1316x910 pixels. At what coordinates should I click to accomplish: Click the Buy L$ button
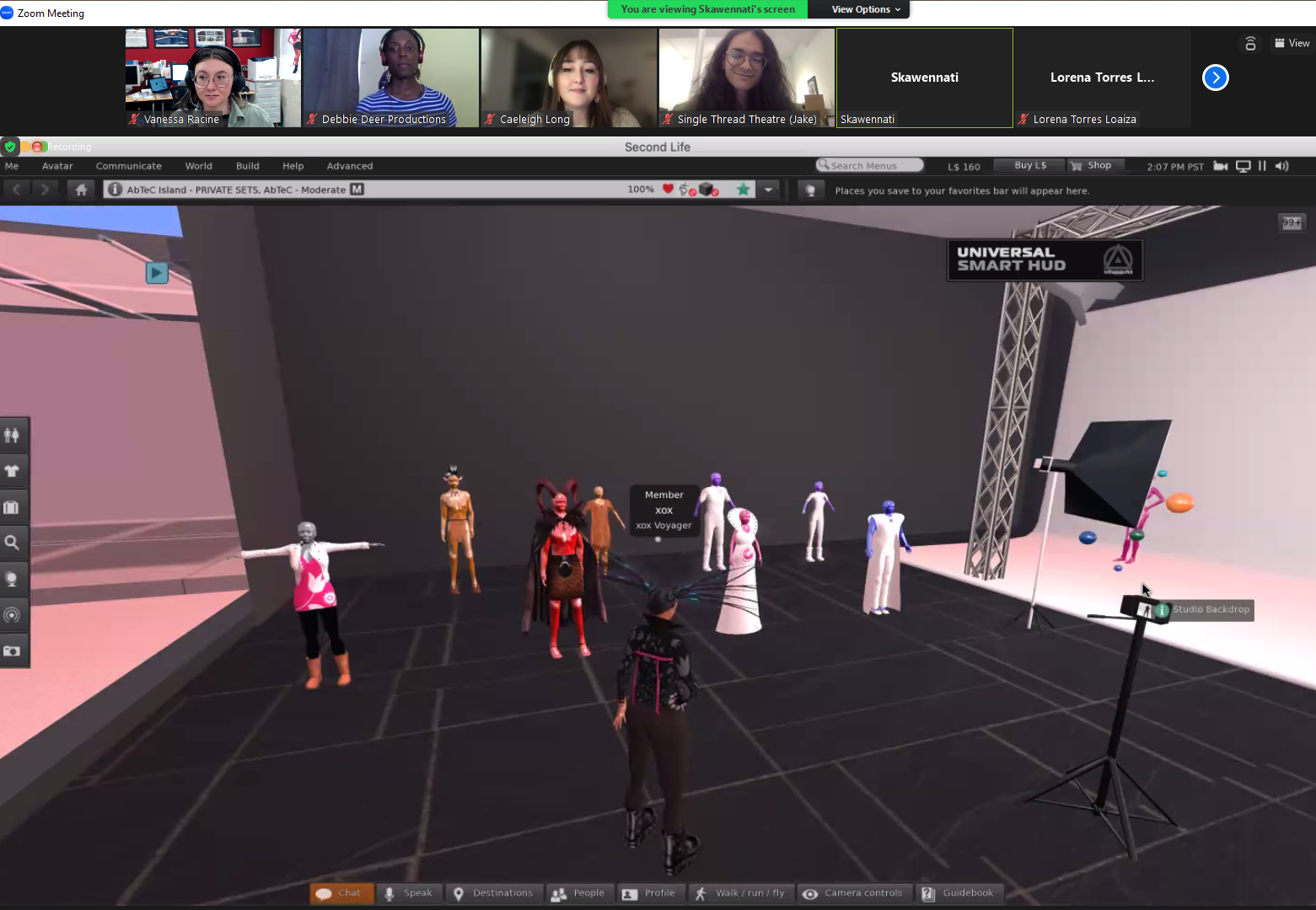(x=1029, y=165)
